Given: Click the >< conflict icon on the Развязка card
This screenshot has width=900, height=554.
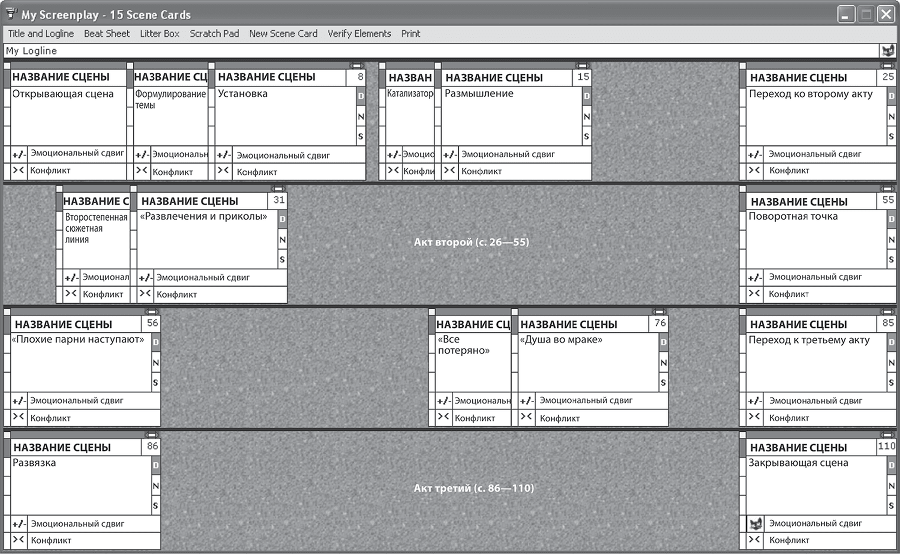Looking at the screenshot, I should pyautogui.click(x=18, y=540).
